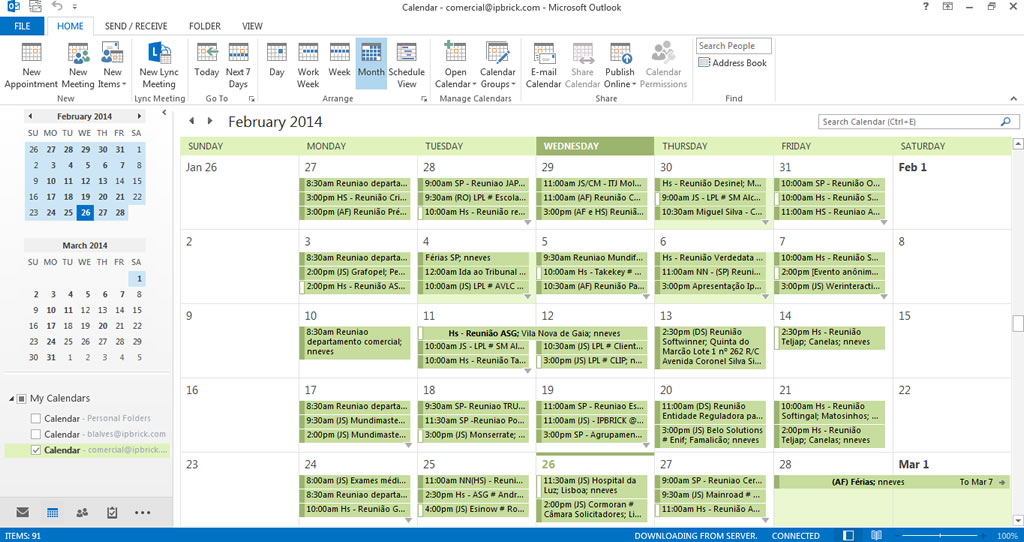This screenshot has width=1024, height=542.
Task: Expand the Open Calendar dropdown
Action: coord(455,65)
